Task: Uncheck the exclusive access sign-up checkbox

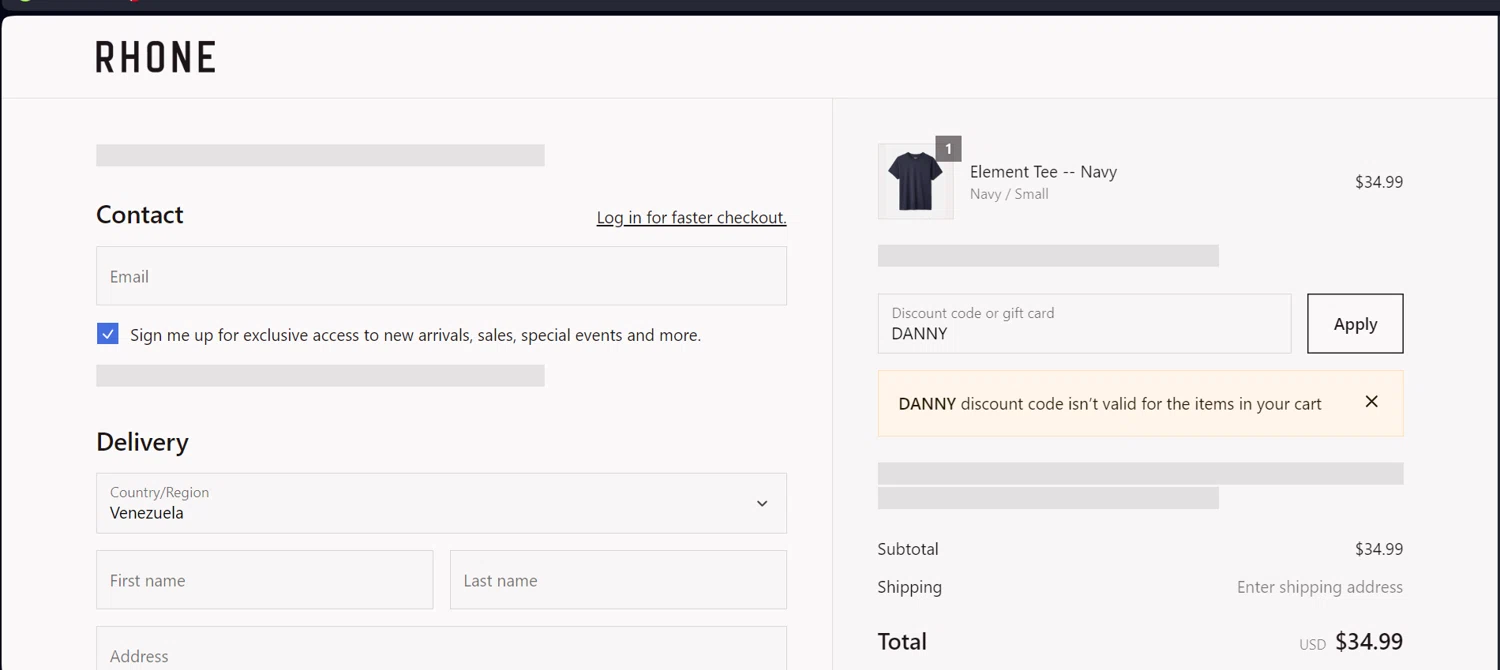Action: [x=108, y=334]
